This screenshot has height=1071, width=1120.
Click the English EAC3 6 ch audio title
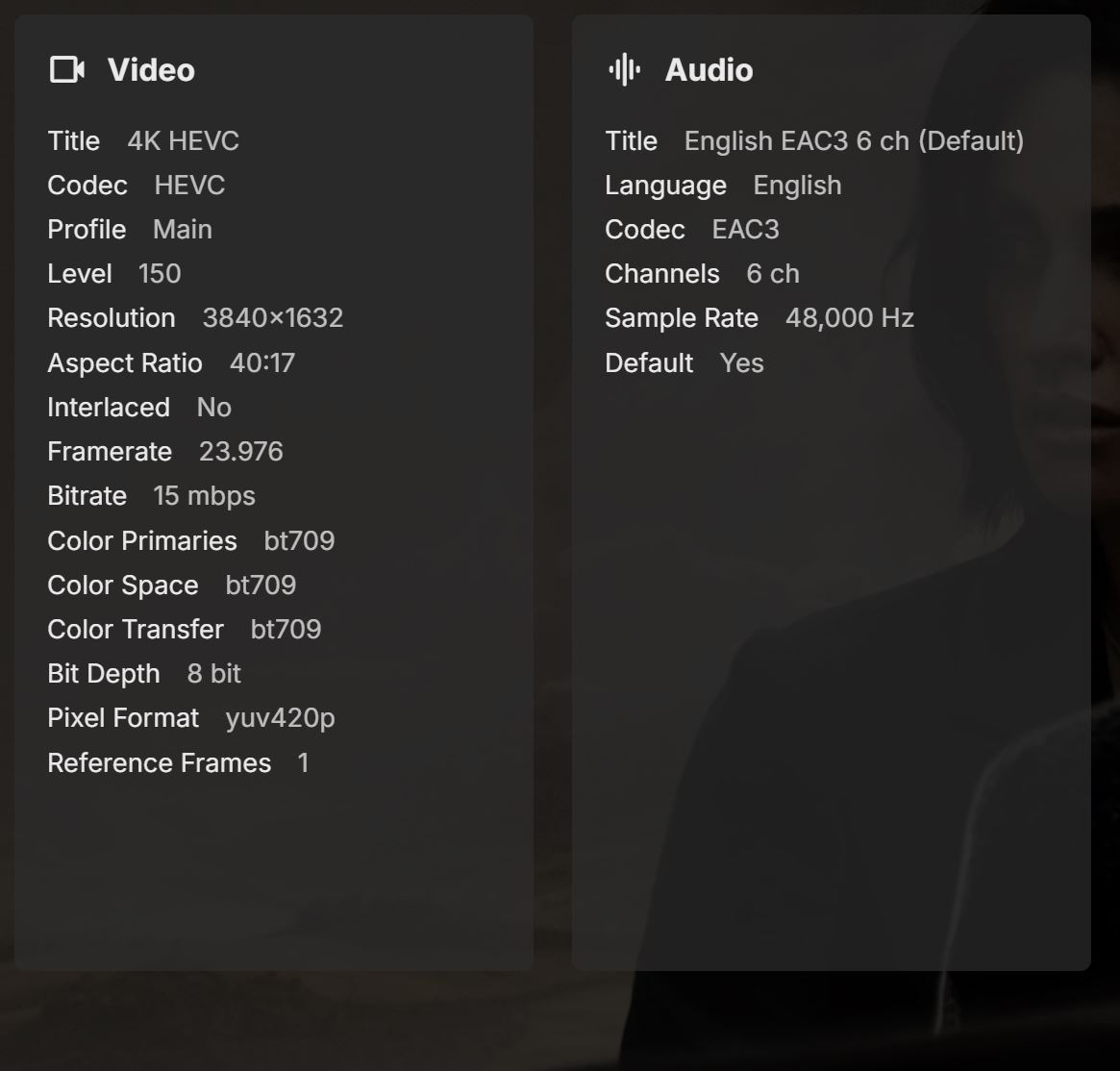[x=854, y=141]
